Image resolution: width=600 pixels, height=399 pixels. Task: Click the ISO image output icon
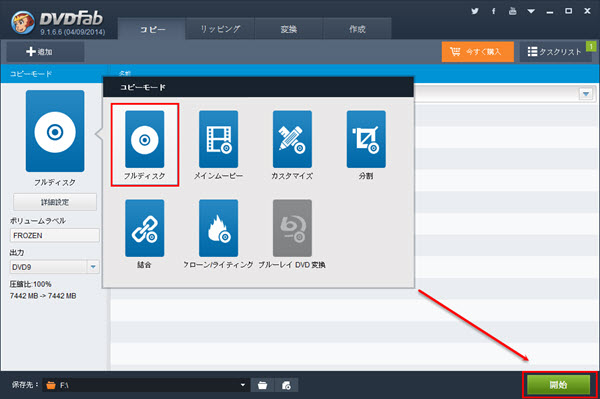[x=286, y=385]
